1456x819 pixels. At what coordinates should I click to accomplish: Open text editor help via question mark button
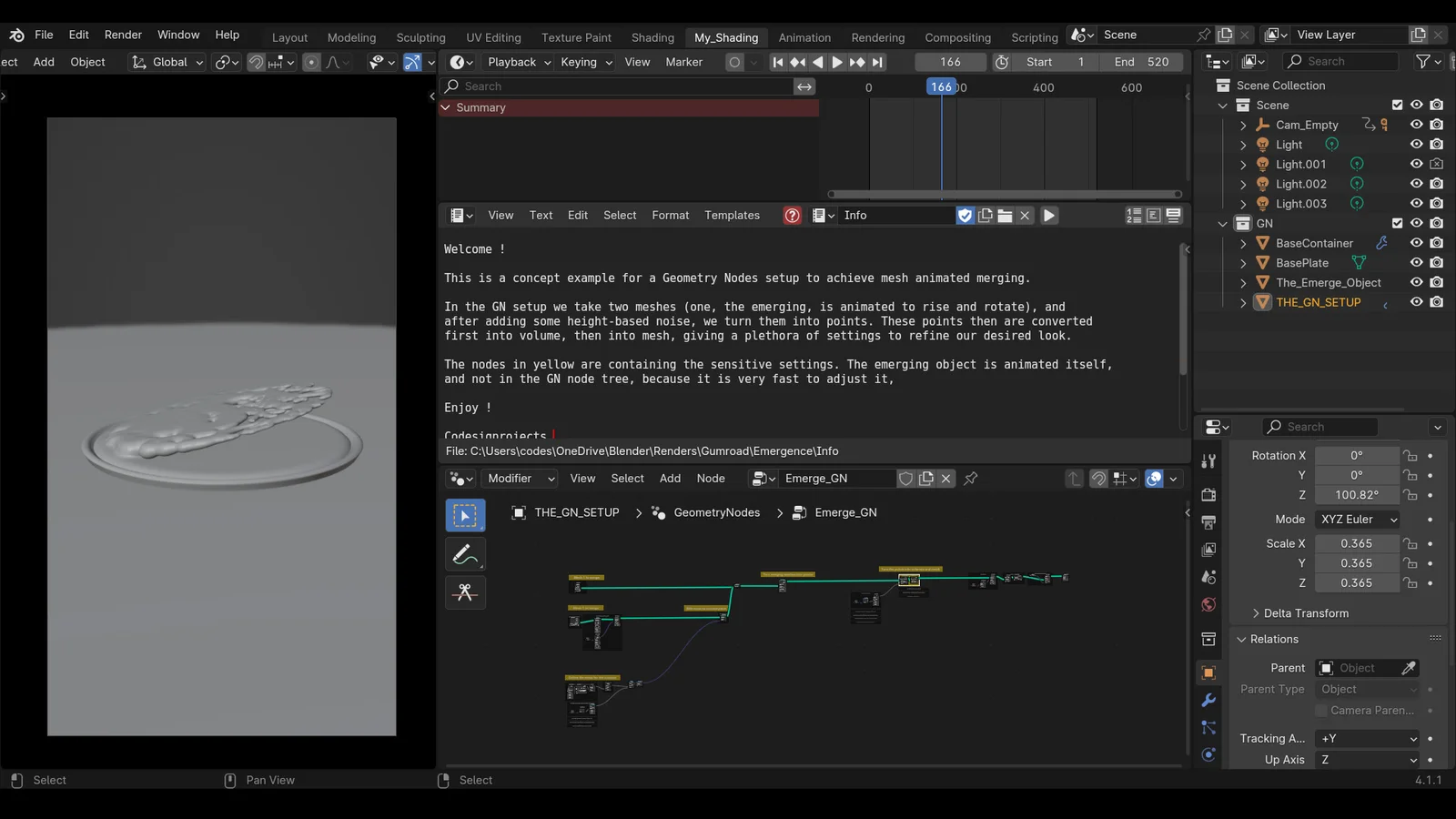[792, 215]
